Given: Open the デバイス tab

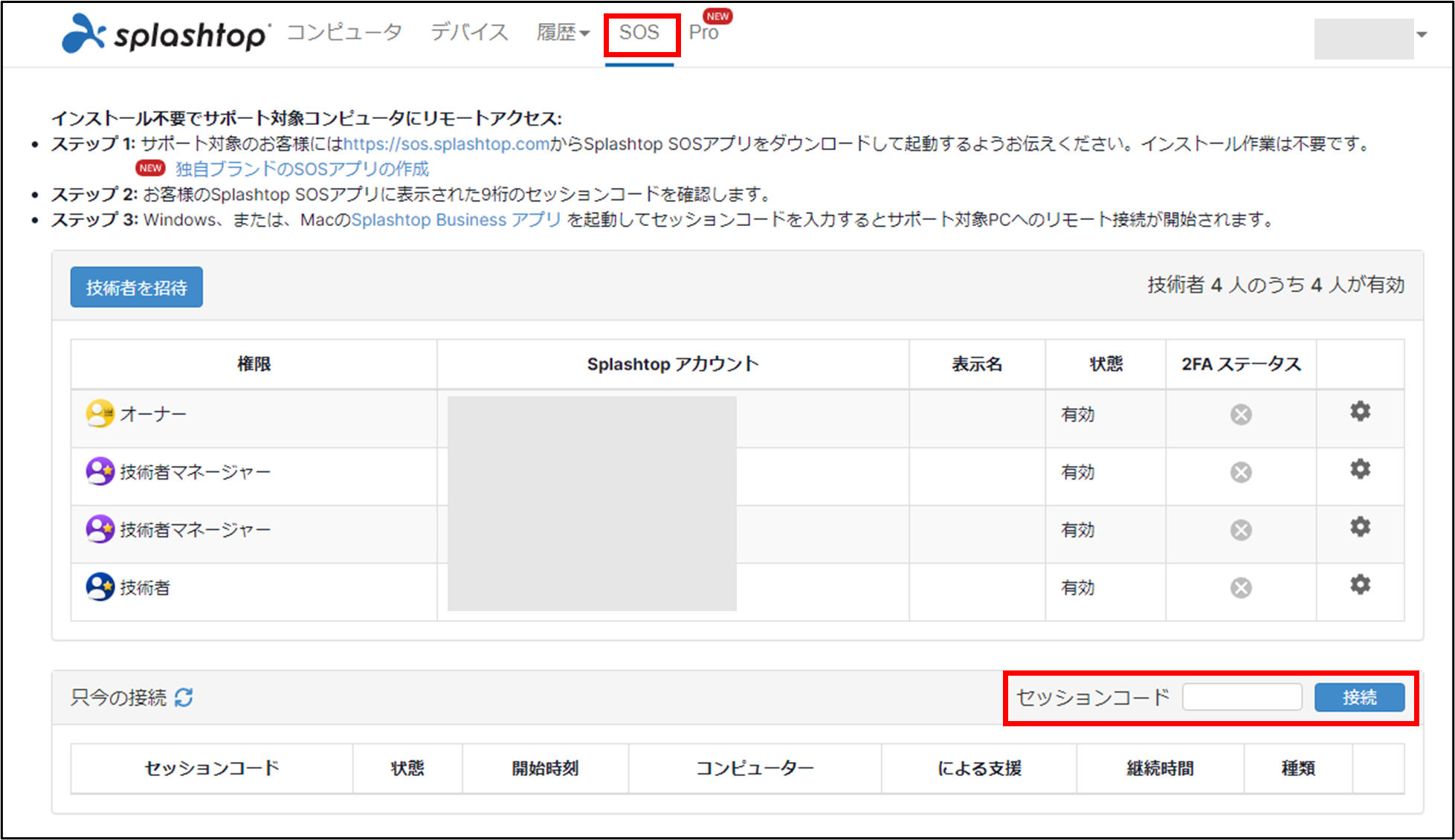Looking at the screenshot, I should point(469,32).
